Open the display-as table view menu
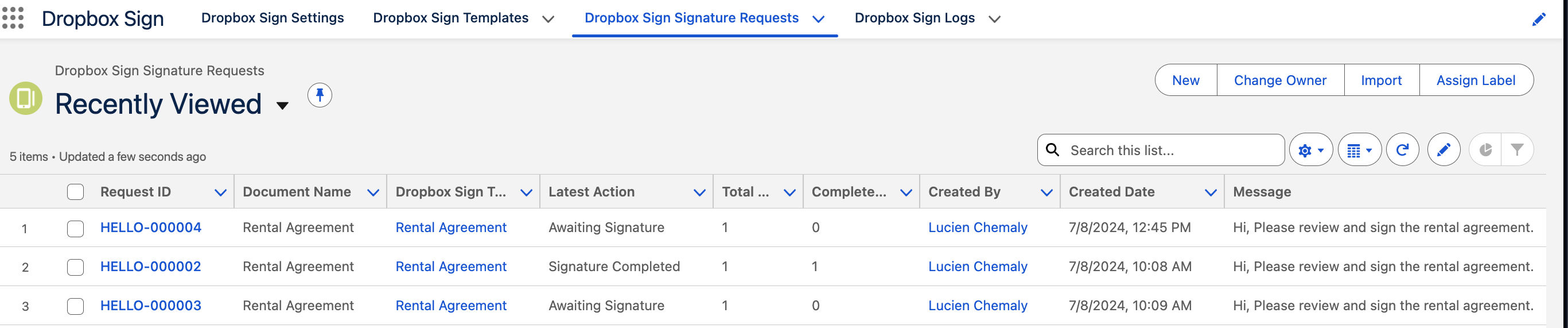Screen dimensions: 1568x328 [1359, 150]
